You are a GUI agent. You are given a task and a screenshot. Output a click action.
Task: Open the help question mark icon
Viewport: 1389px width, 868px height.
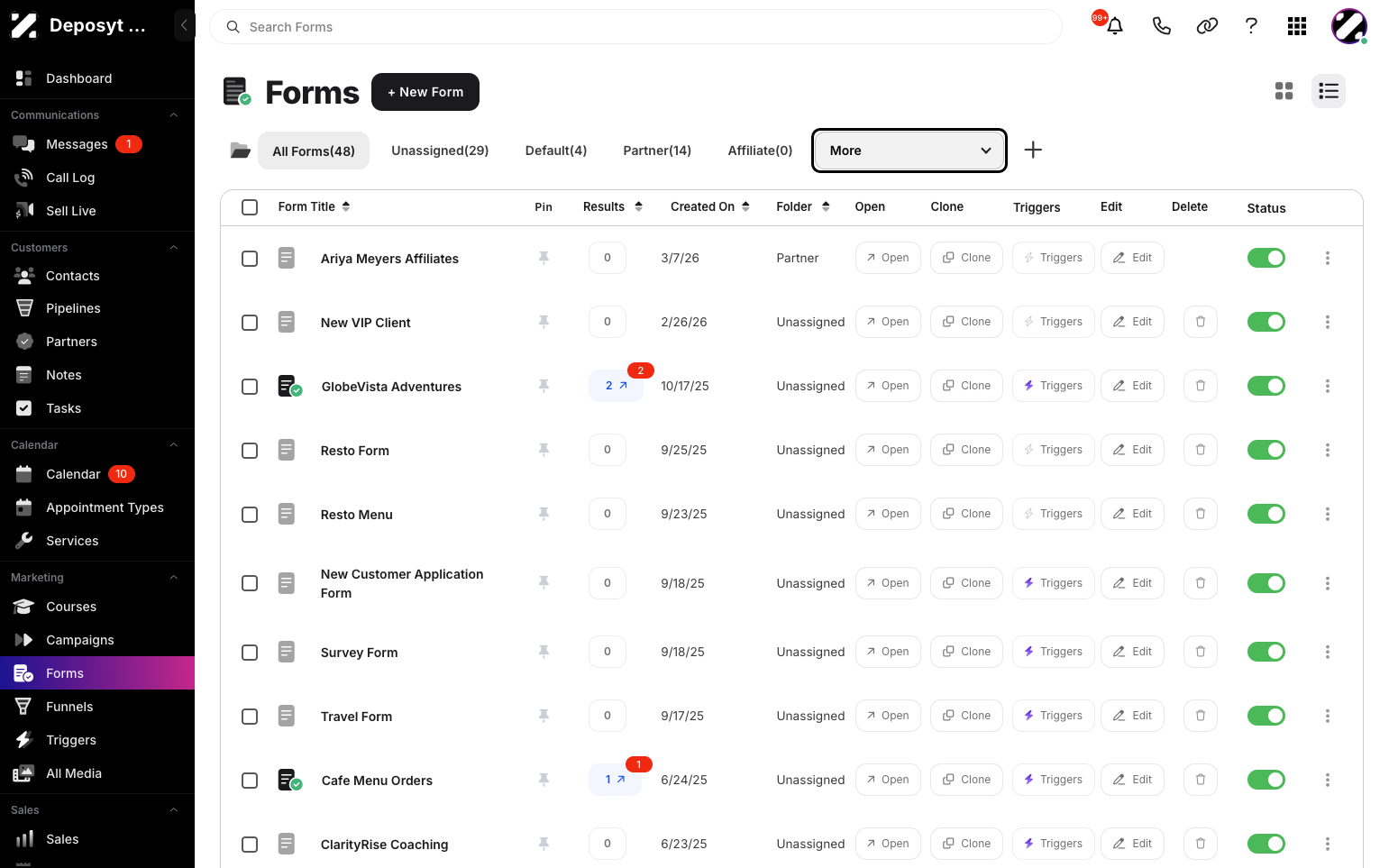(1251, 26)
